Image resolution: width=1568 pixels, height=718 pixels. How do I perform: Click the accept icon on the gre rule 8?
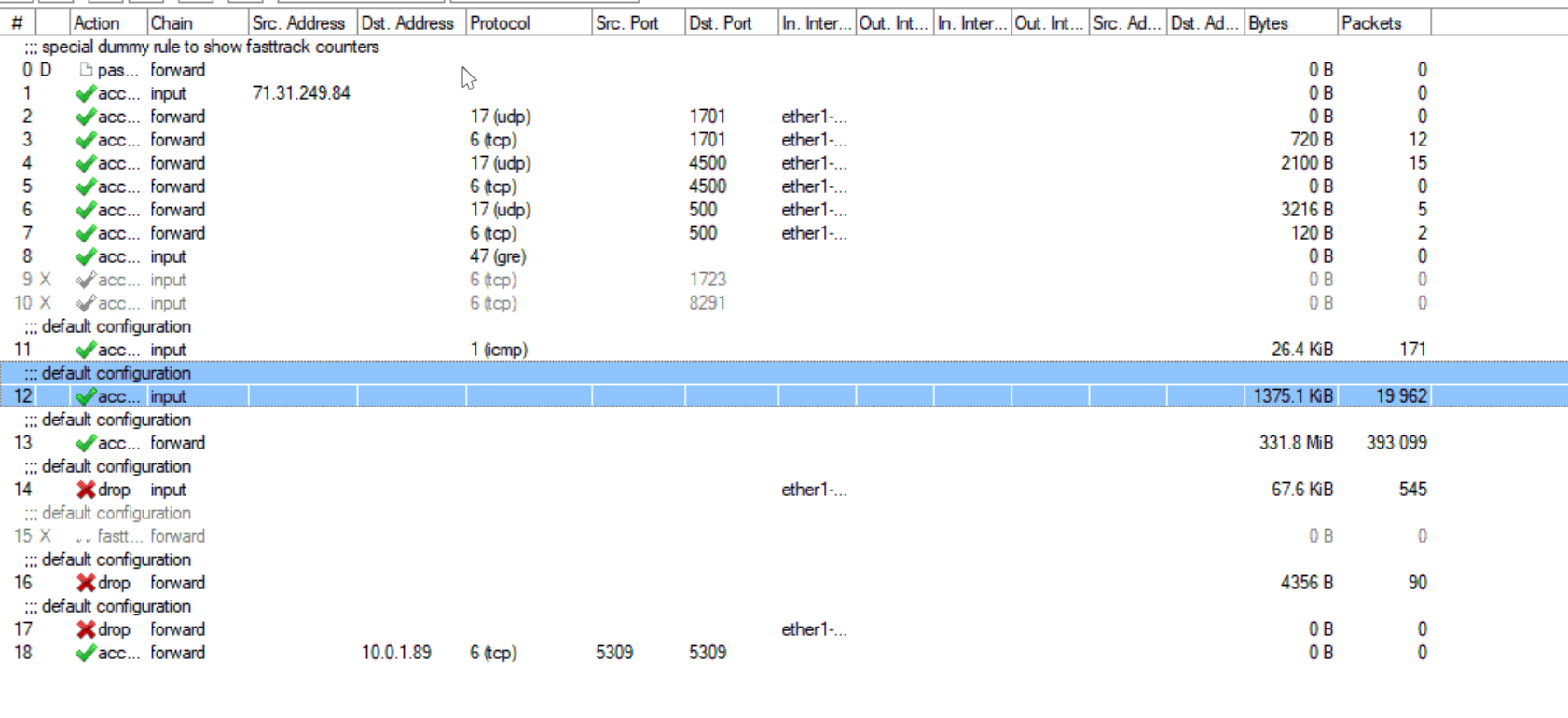(86, 256)
